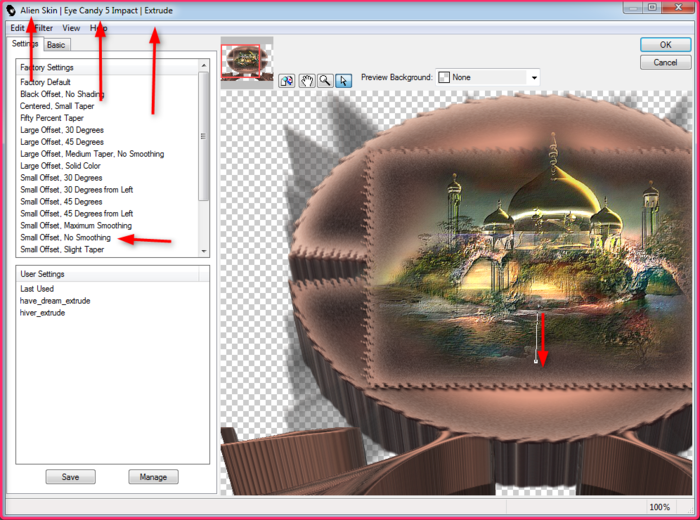Select 'Last Used' user setting
The height and width of the screenshot is (520, 700).
pos(37,289)
